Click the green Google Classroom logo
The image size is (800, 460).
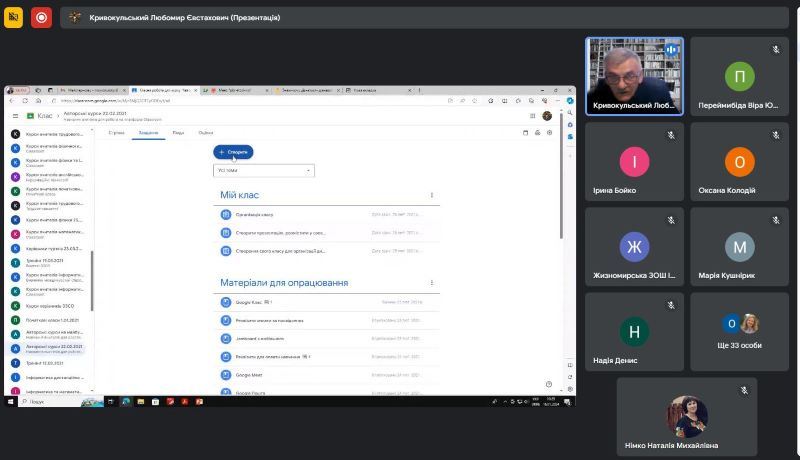click(31, 116)
